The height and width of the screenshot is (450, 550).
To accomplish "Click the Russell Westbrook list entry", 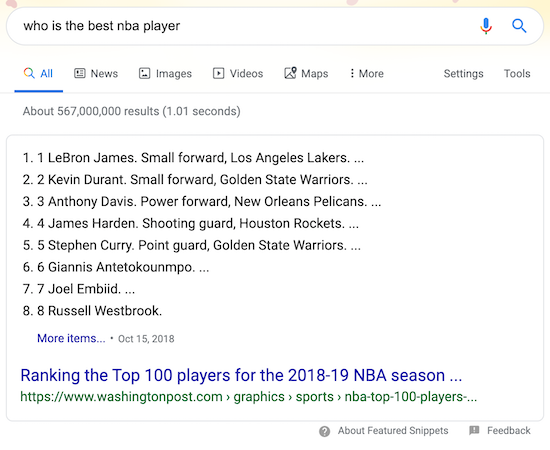I will (x=92, y=311).
